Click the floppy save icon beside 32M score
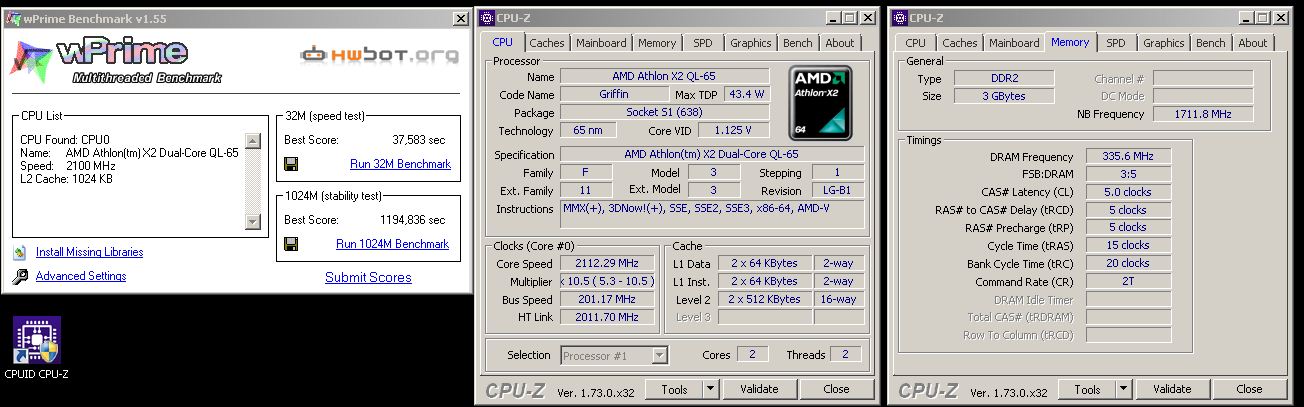The width and height of the screenshot is (1304, 407). (x=291, y=164)
